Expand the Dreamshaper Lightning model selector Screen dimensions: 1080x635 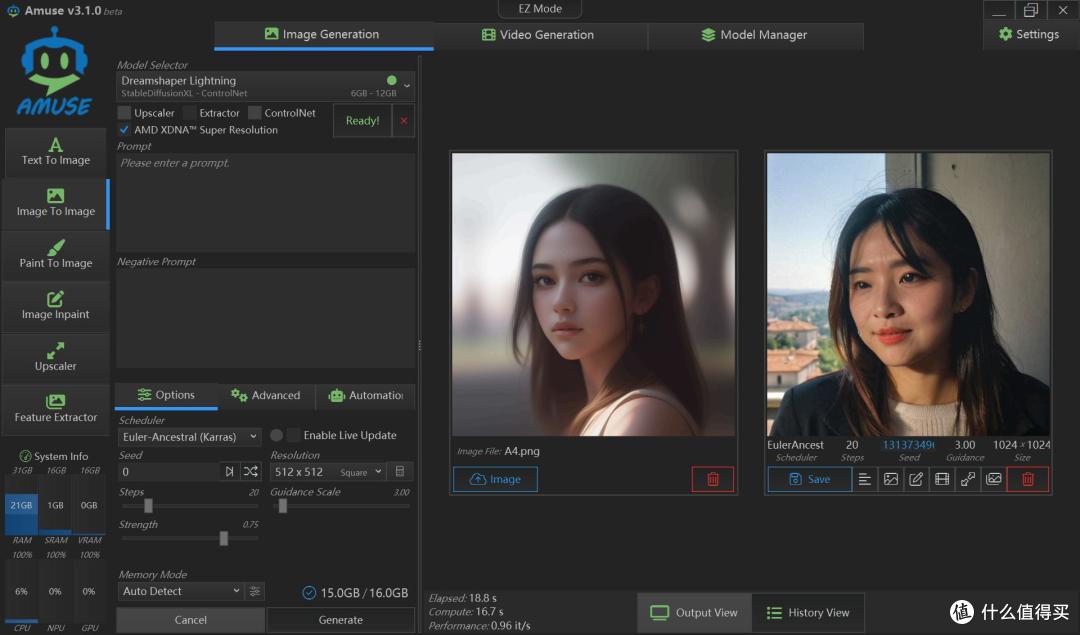[266, 86]
